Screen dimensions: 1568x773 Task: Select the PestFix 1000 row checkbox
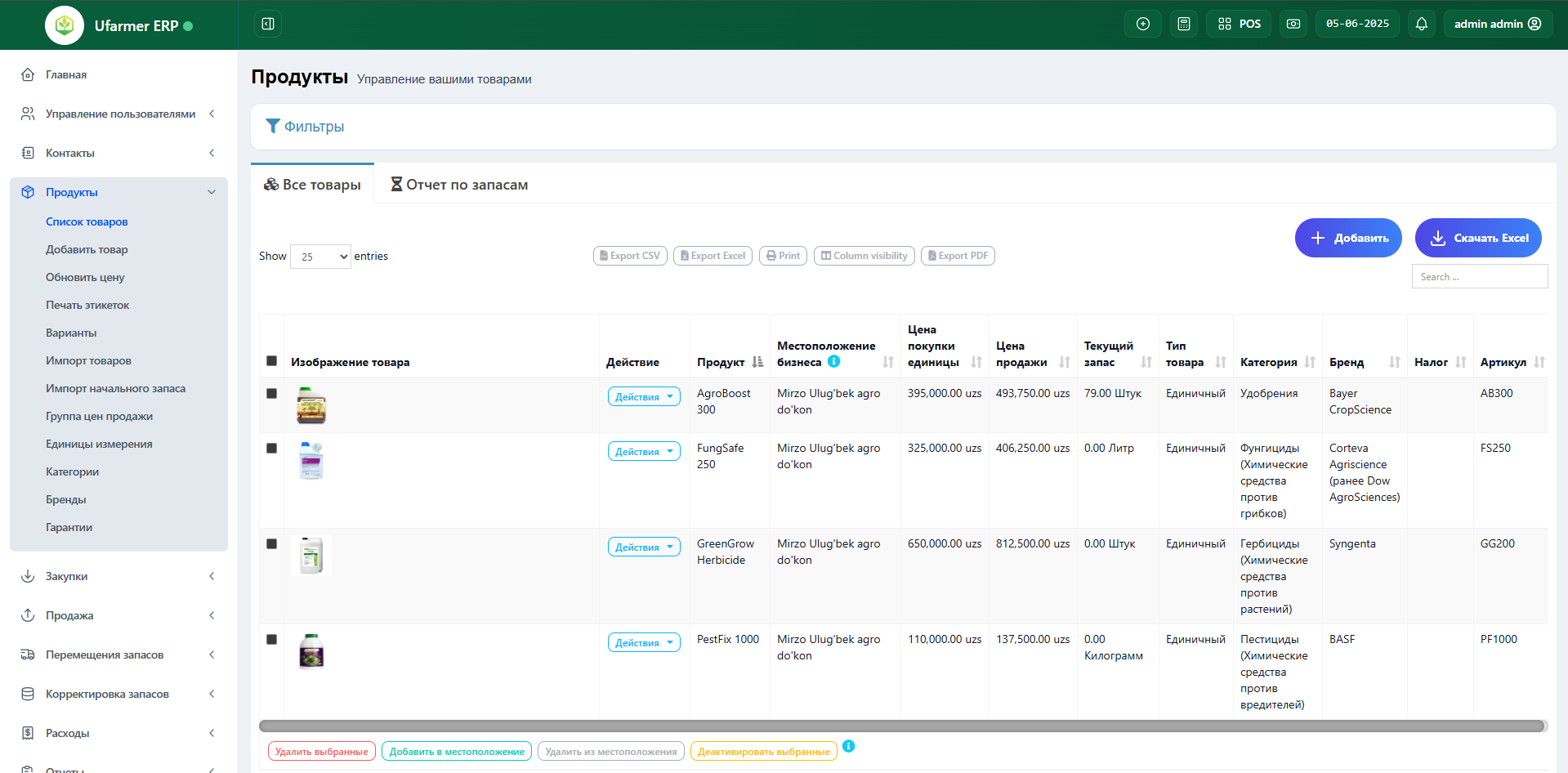coord(272,639)
